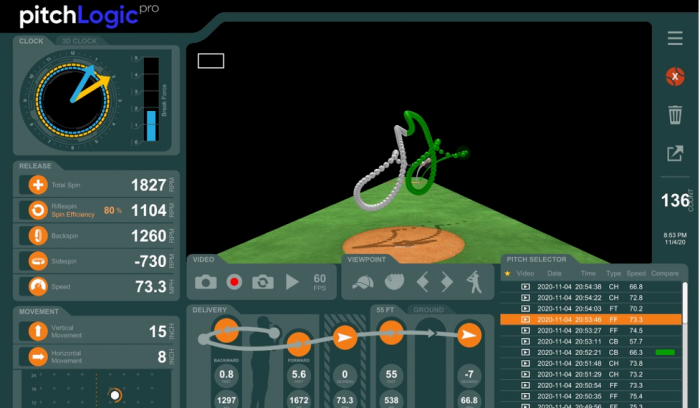
Task: Play the pitch video
Action: [293, 283]
